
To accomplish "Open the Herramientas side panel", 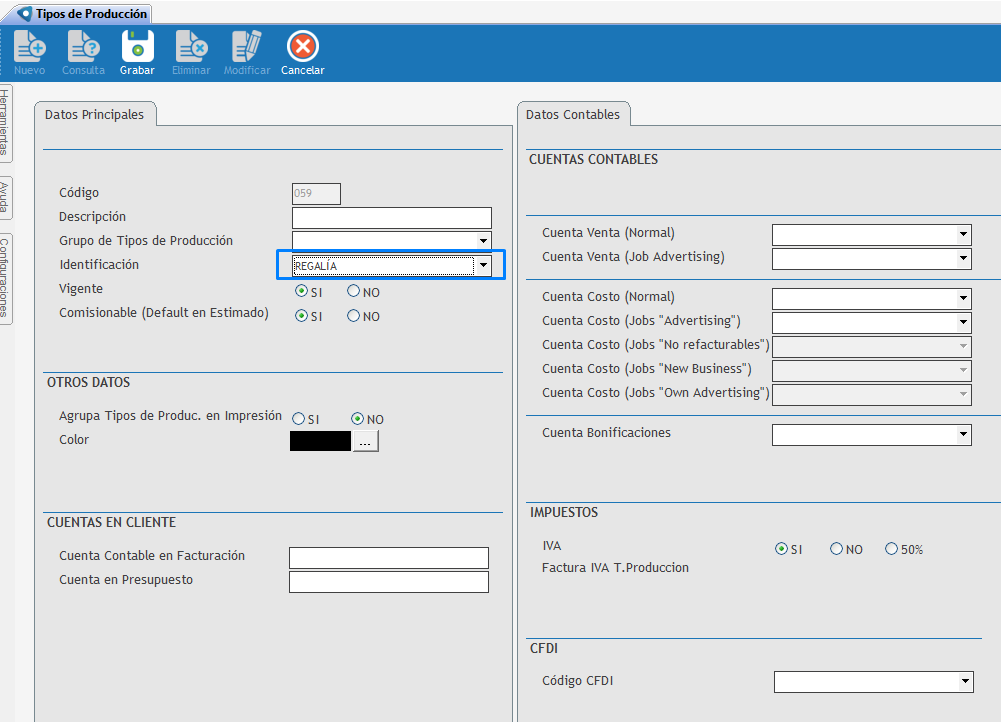I will tap(6, 124).
